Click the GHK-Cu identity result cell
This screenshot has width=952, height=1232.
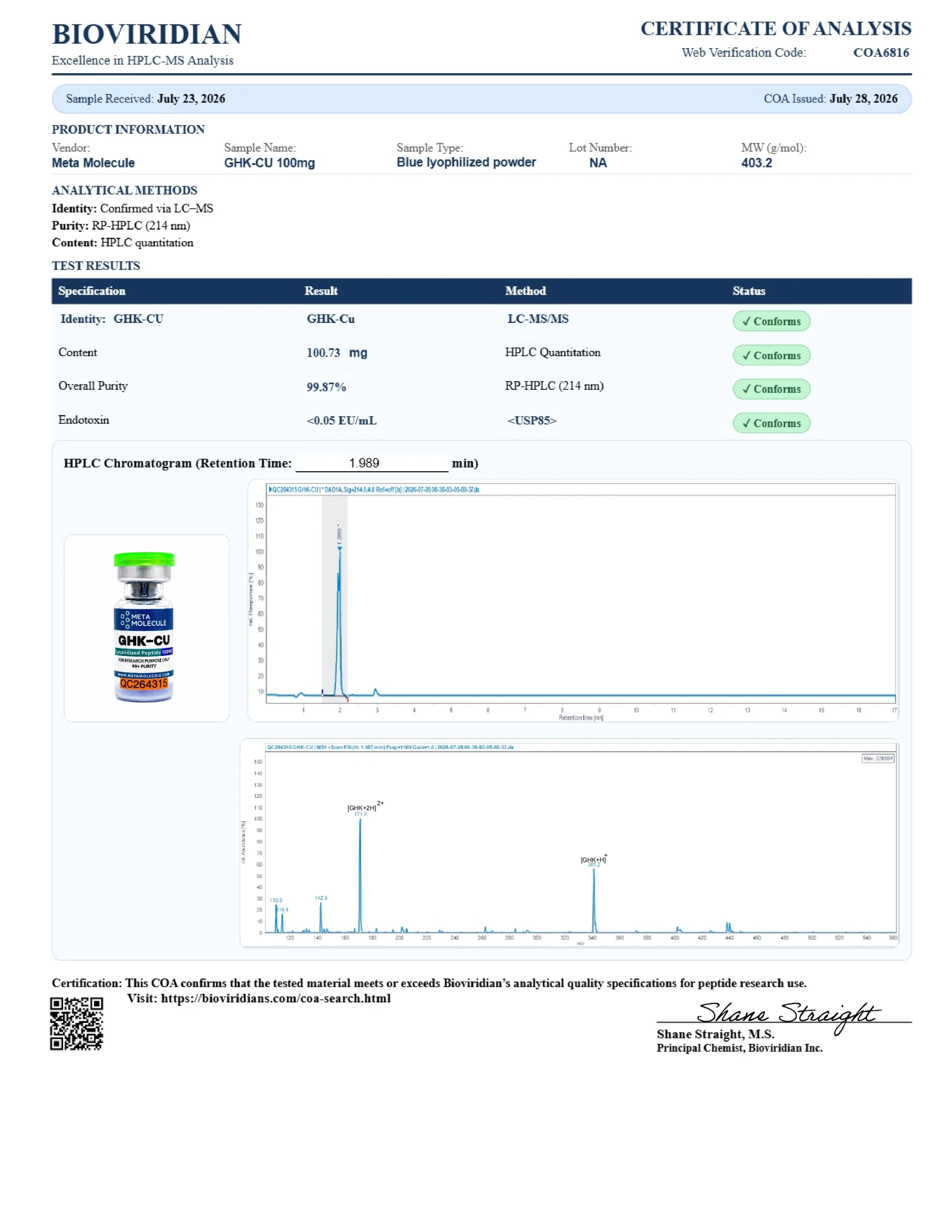(x=331, y=319)
